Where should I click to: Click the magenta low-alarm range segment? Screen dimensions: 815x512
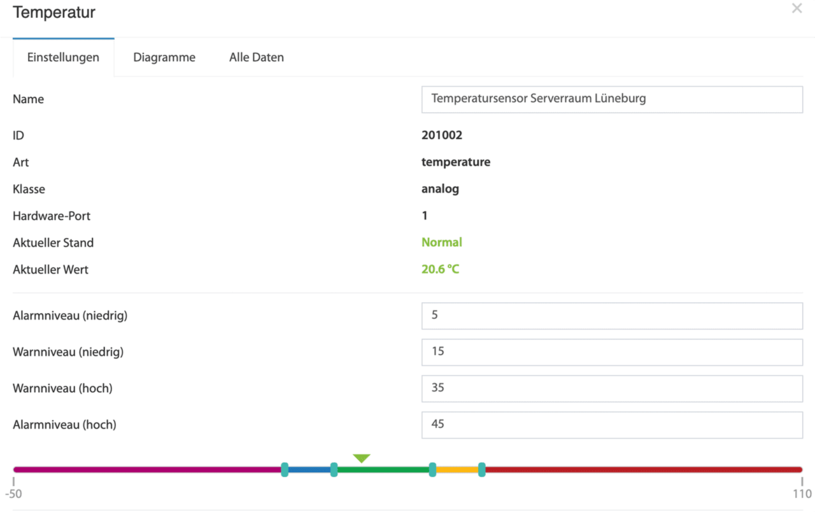pos(147,469)
